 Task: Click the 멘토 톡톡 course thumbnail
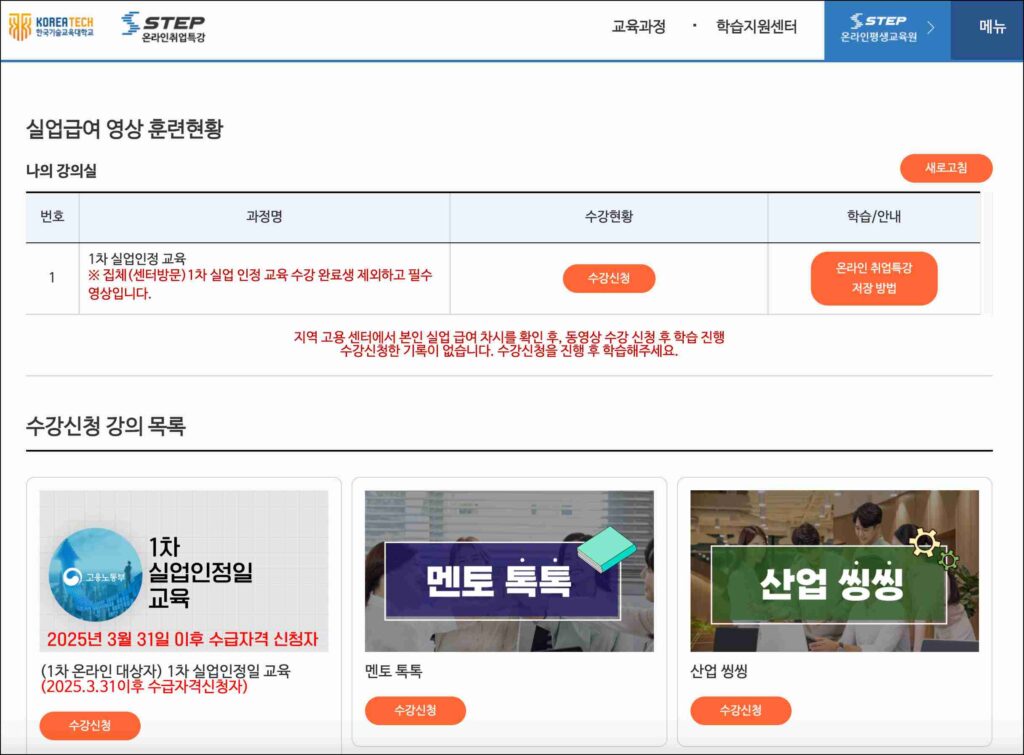[509, 570]
